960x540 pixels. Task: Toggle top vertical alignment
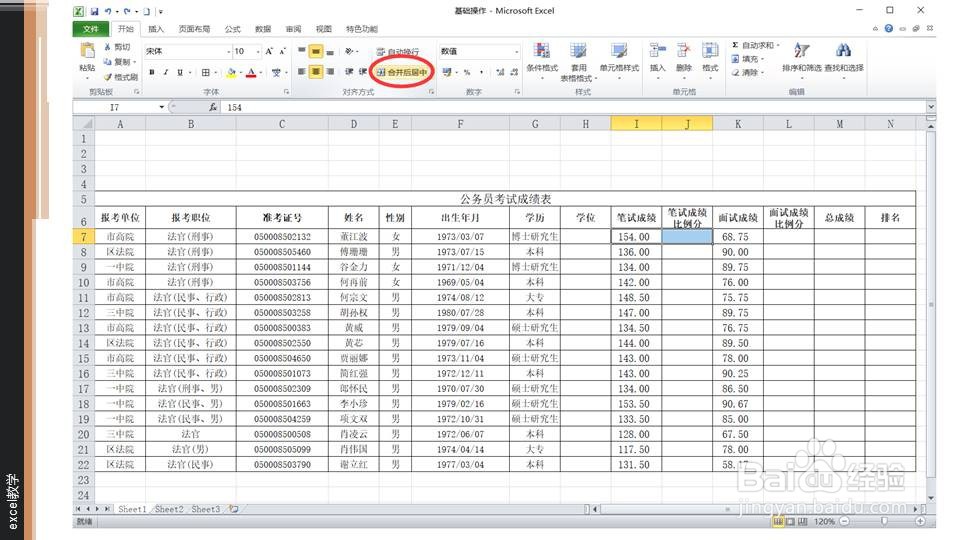[301, 51]
